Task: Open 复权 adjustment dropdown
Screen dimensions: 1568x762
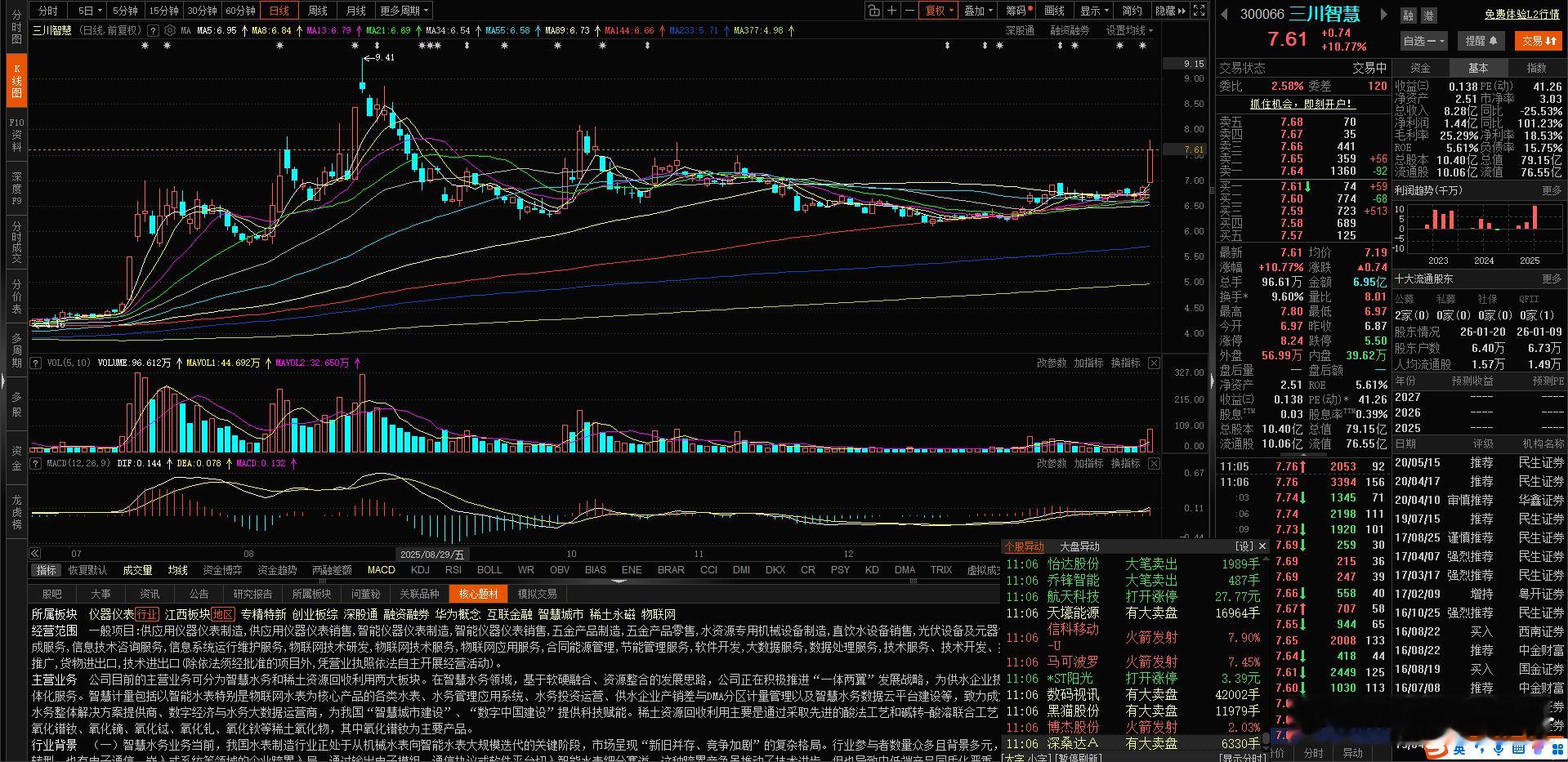Action: [939, 11]
